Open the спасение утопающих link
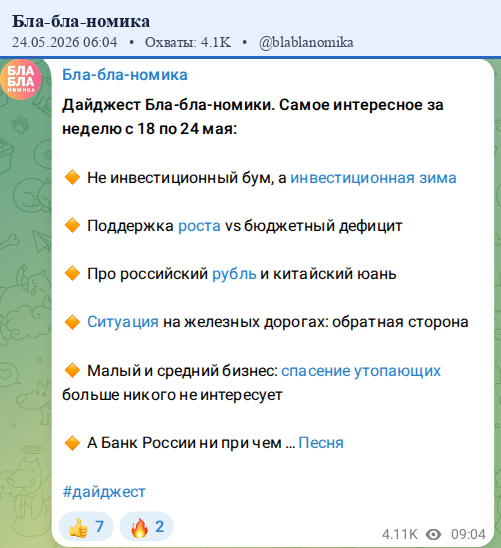The width and height of the screenshot is (501, 548). 361,371
